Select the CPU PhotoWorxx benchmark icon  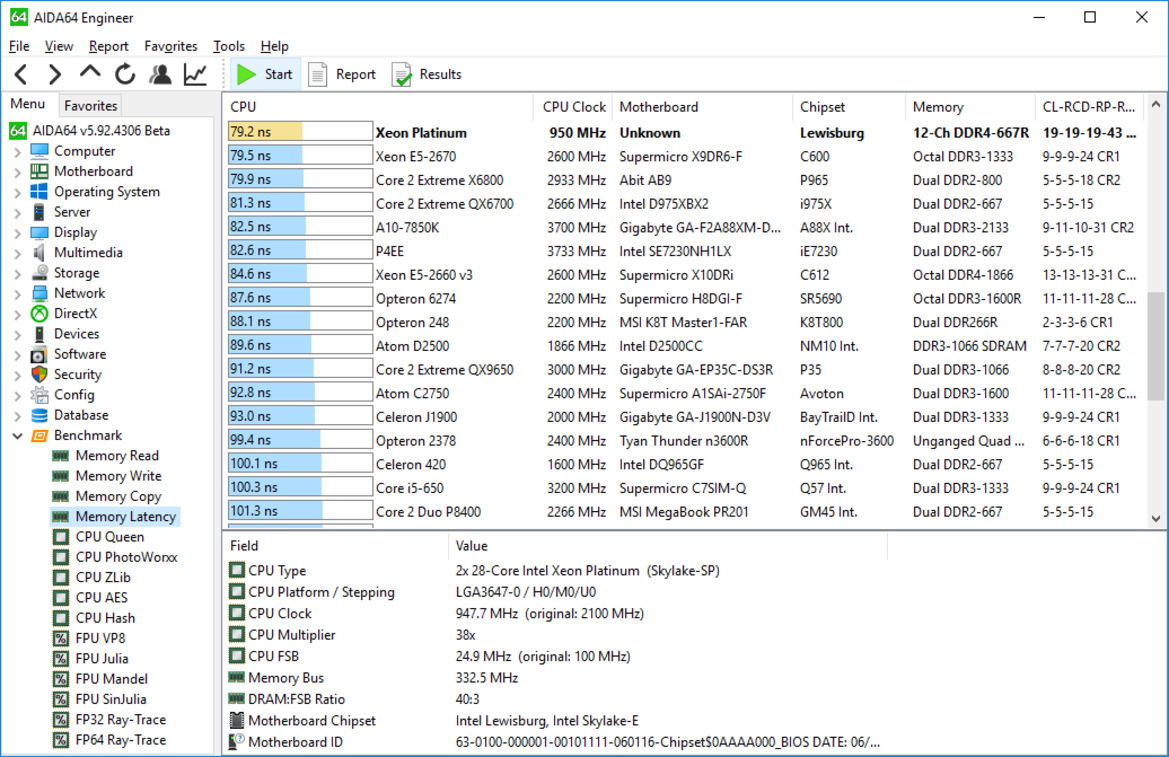61,557
